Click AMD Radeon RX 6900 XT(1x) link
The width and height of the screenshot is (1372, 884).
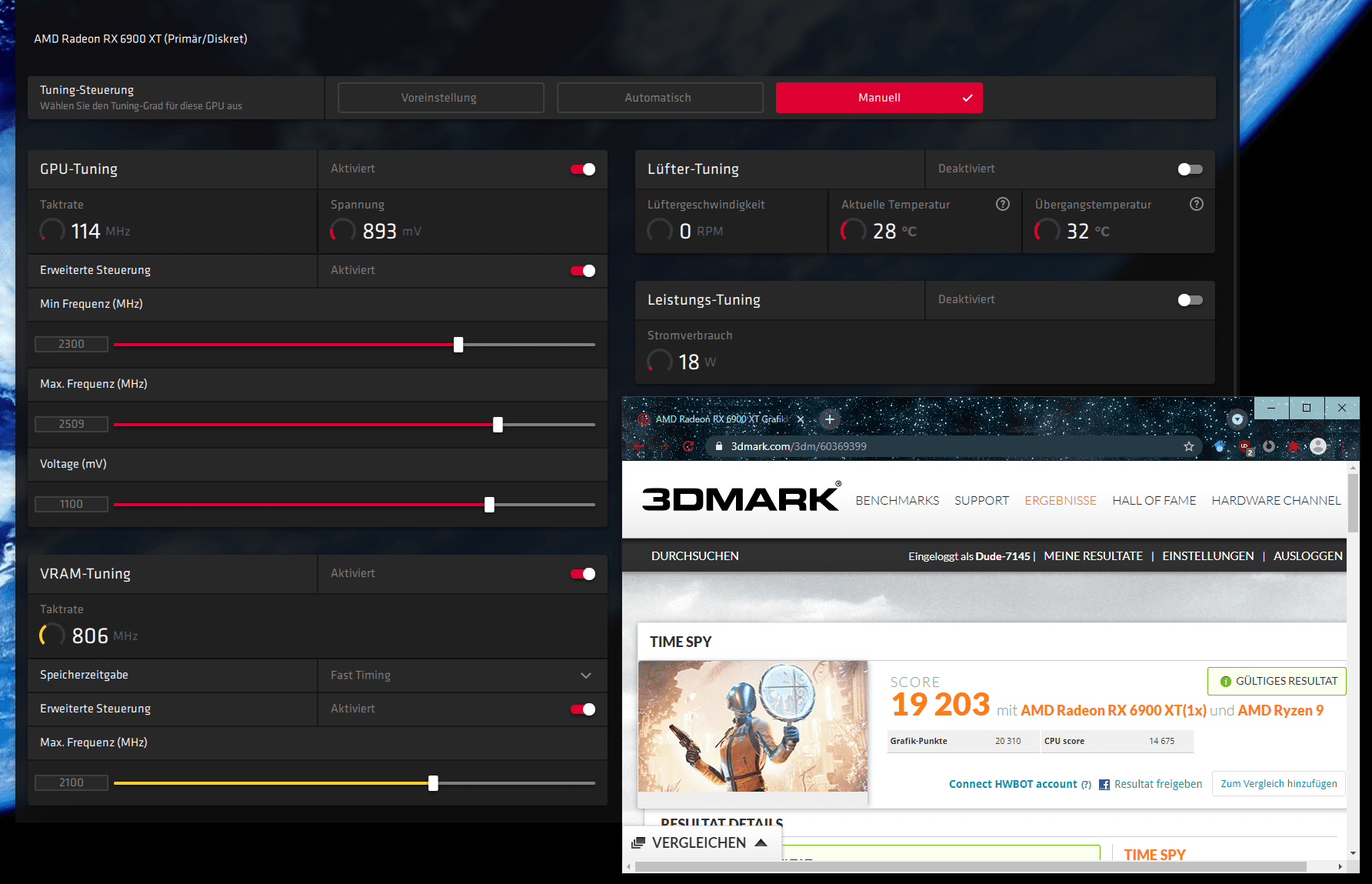(x=1114, y=710)
